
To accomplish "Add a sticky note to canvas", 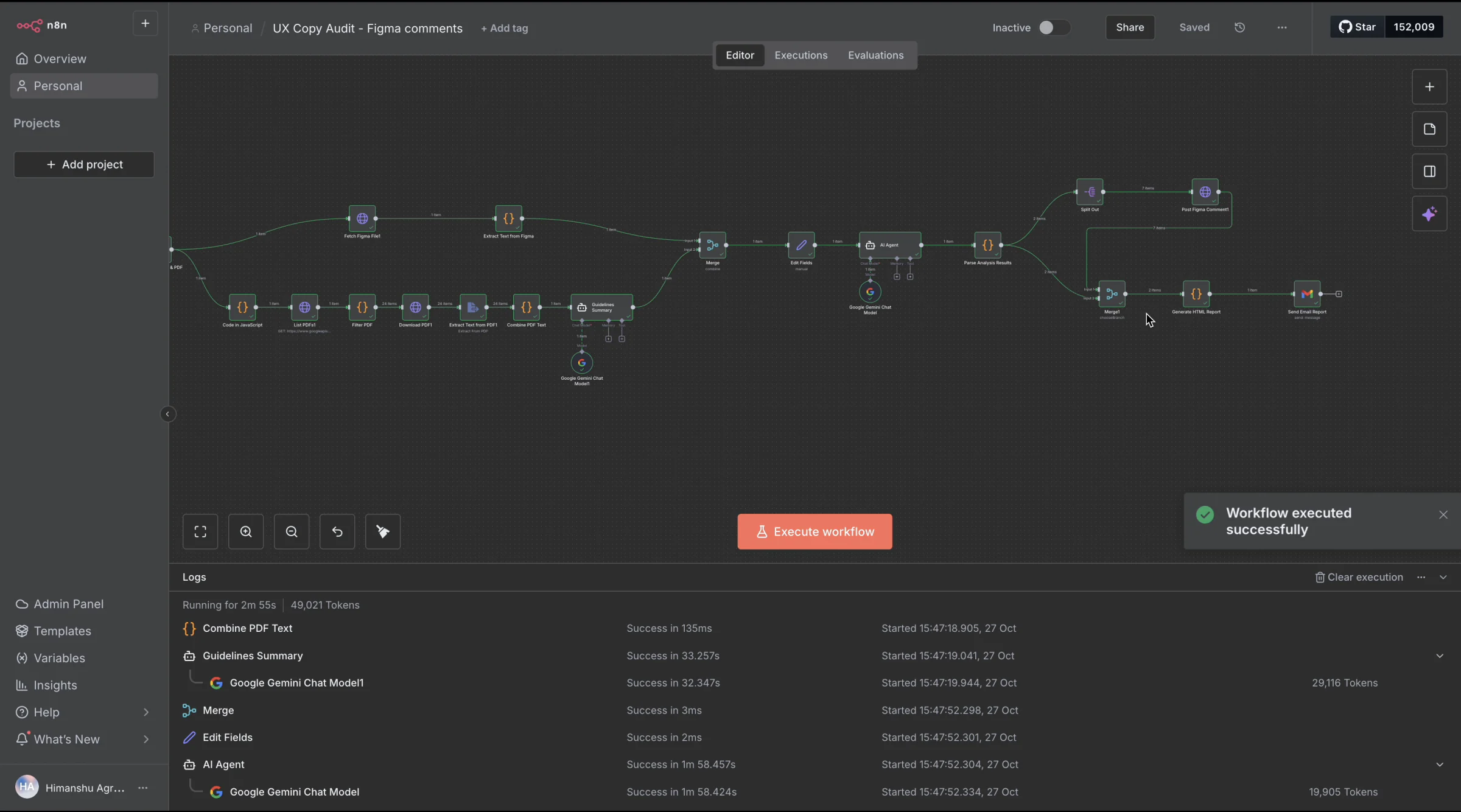I will (1429, 129).
